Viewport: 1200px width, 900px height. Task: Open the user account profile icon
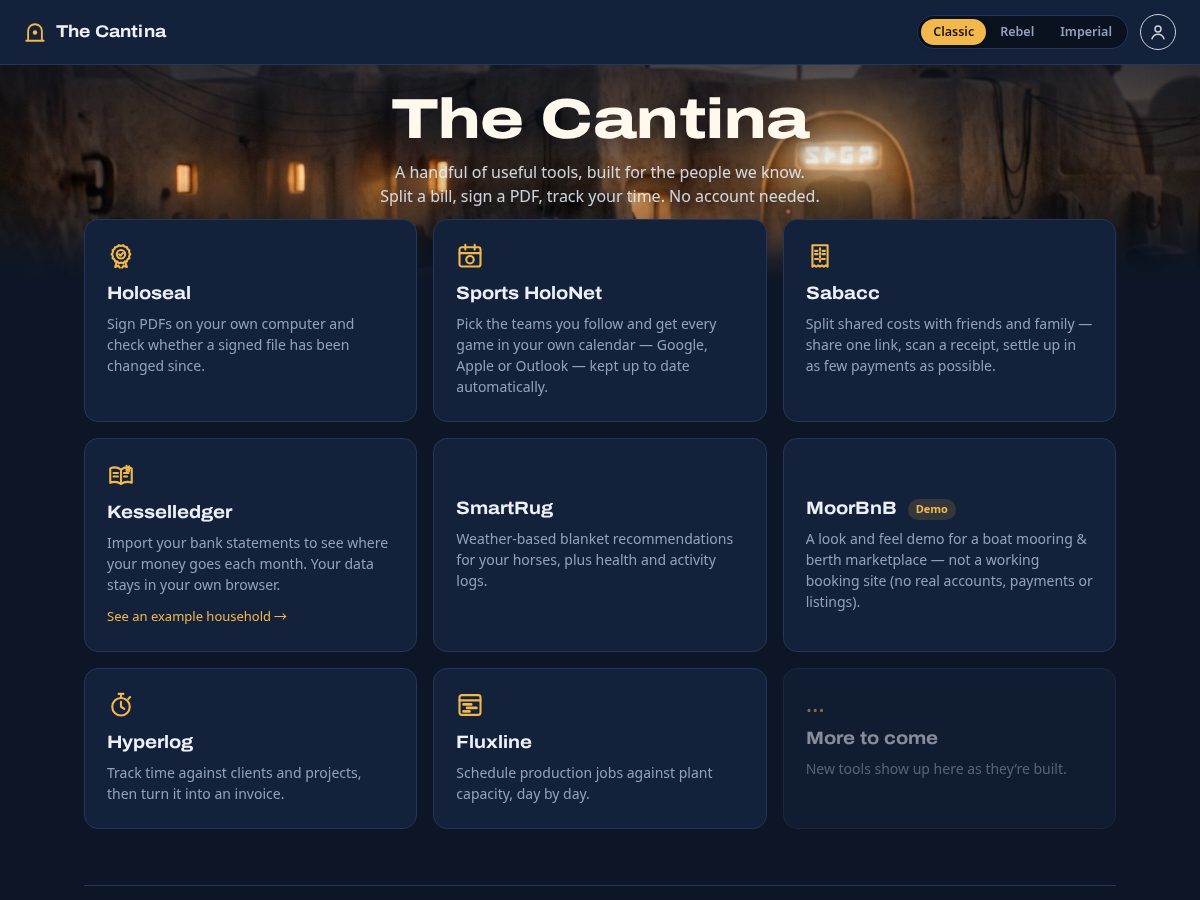pos(1158,32)
